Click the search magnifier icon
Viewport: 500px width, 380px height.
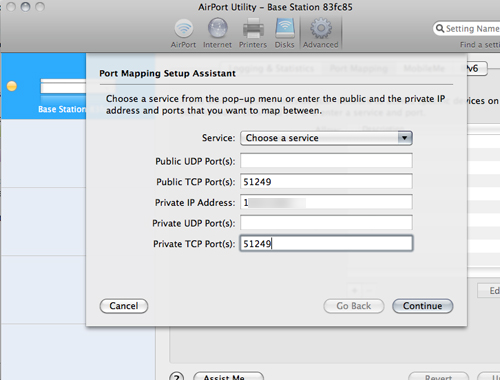pos(440,29)
